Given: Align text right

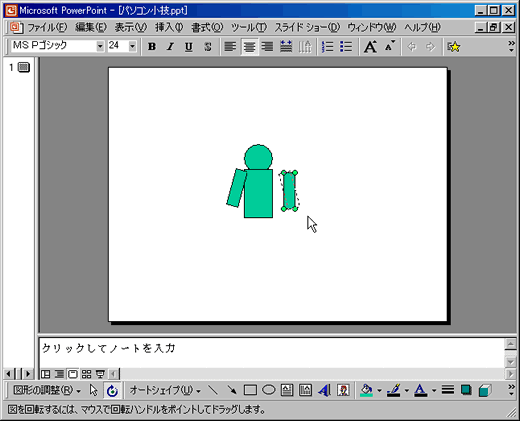Looking at the screenshot, I should (267, 47).
